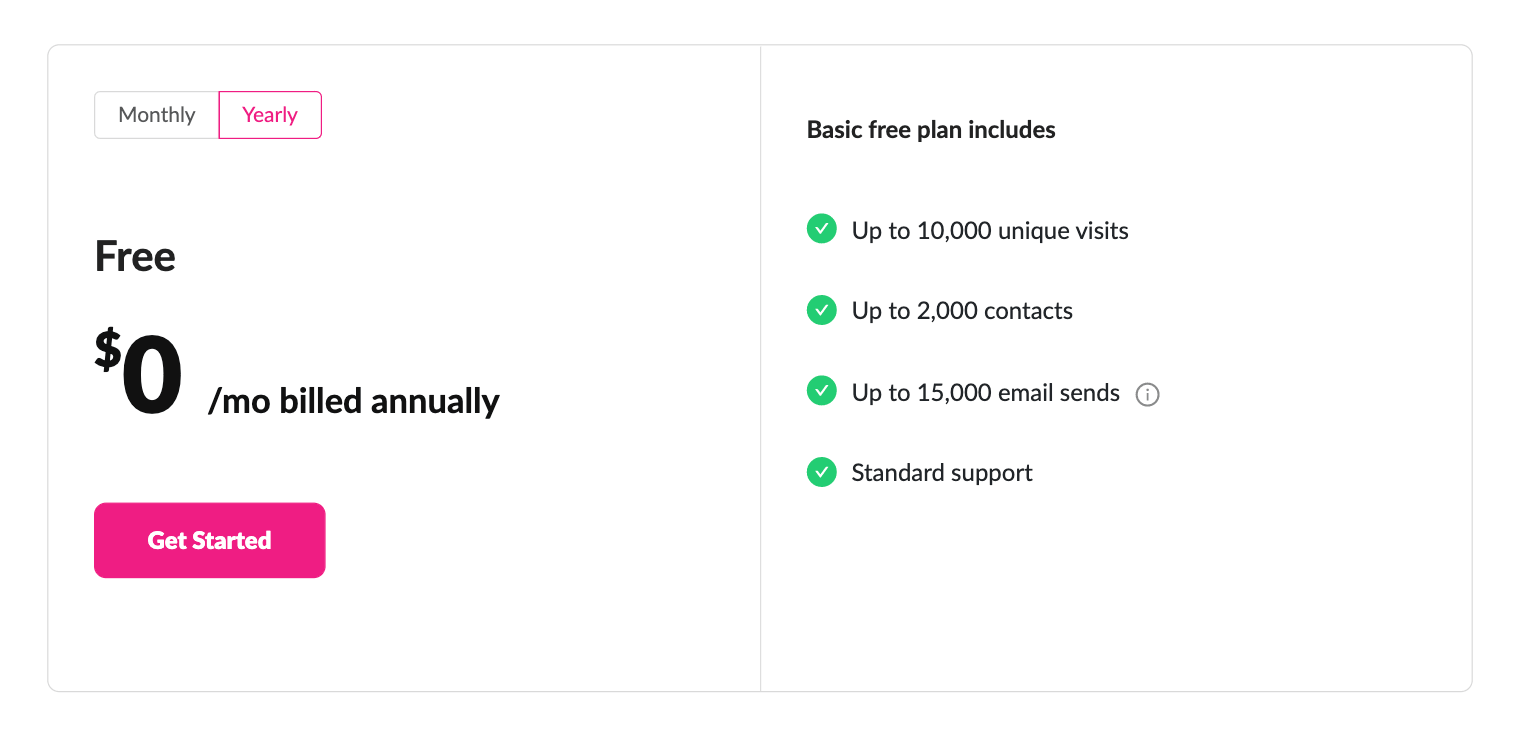Select the Free plan title
Viewport: 1520px width, 731px height.
click(135, 256)
